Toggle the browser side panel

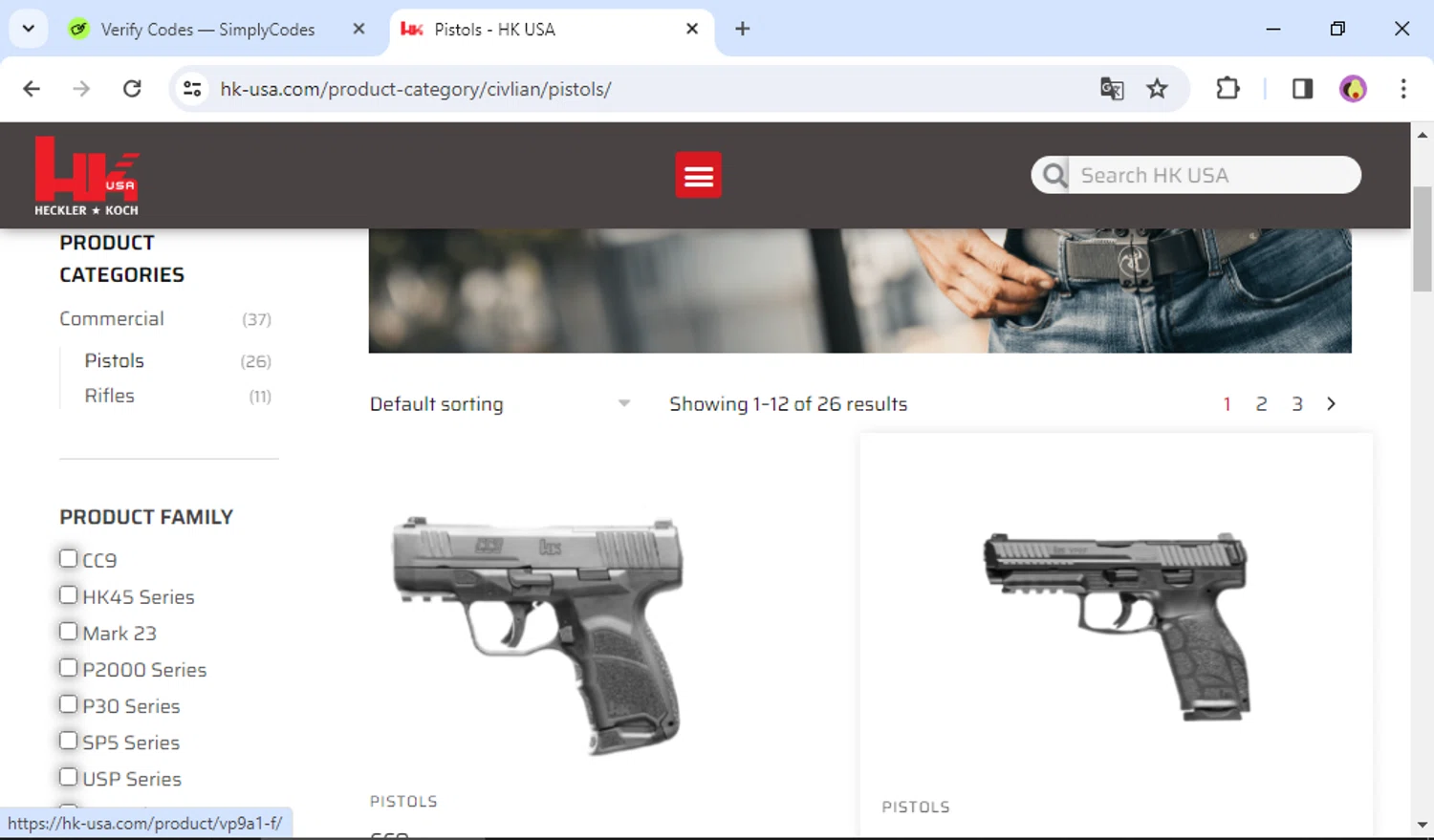(x=1302, y=89)
